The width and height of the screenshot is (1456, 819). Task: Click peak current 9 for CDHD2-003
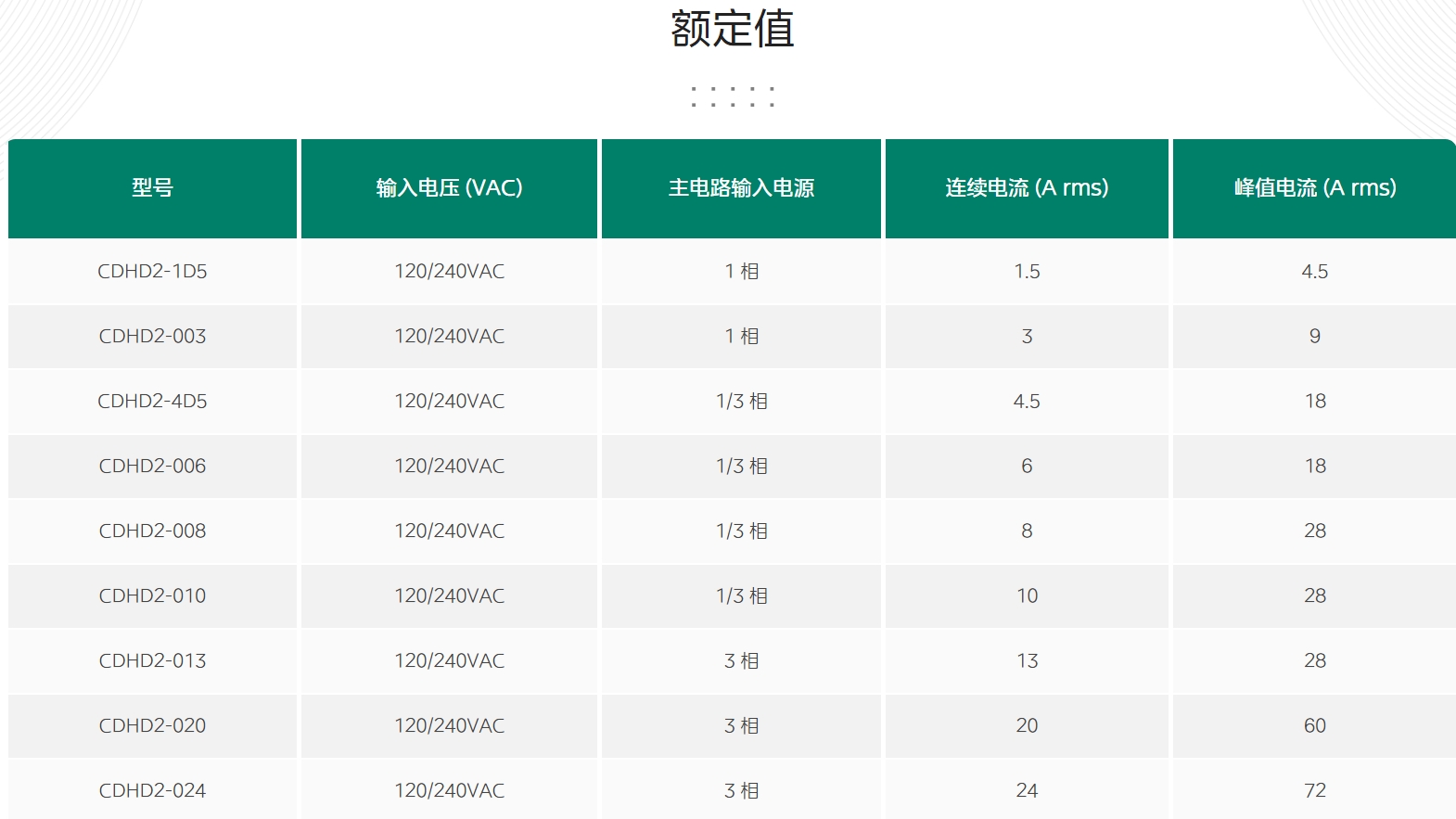(x=1314, y=337)
